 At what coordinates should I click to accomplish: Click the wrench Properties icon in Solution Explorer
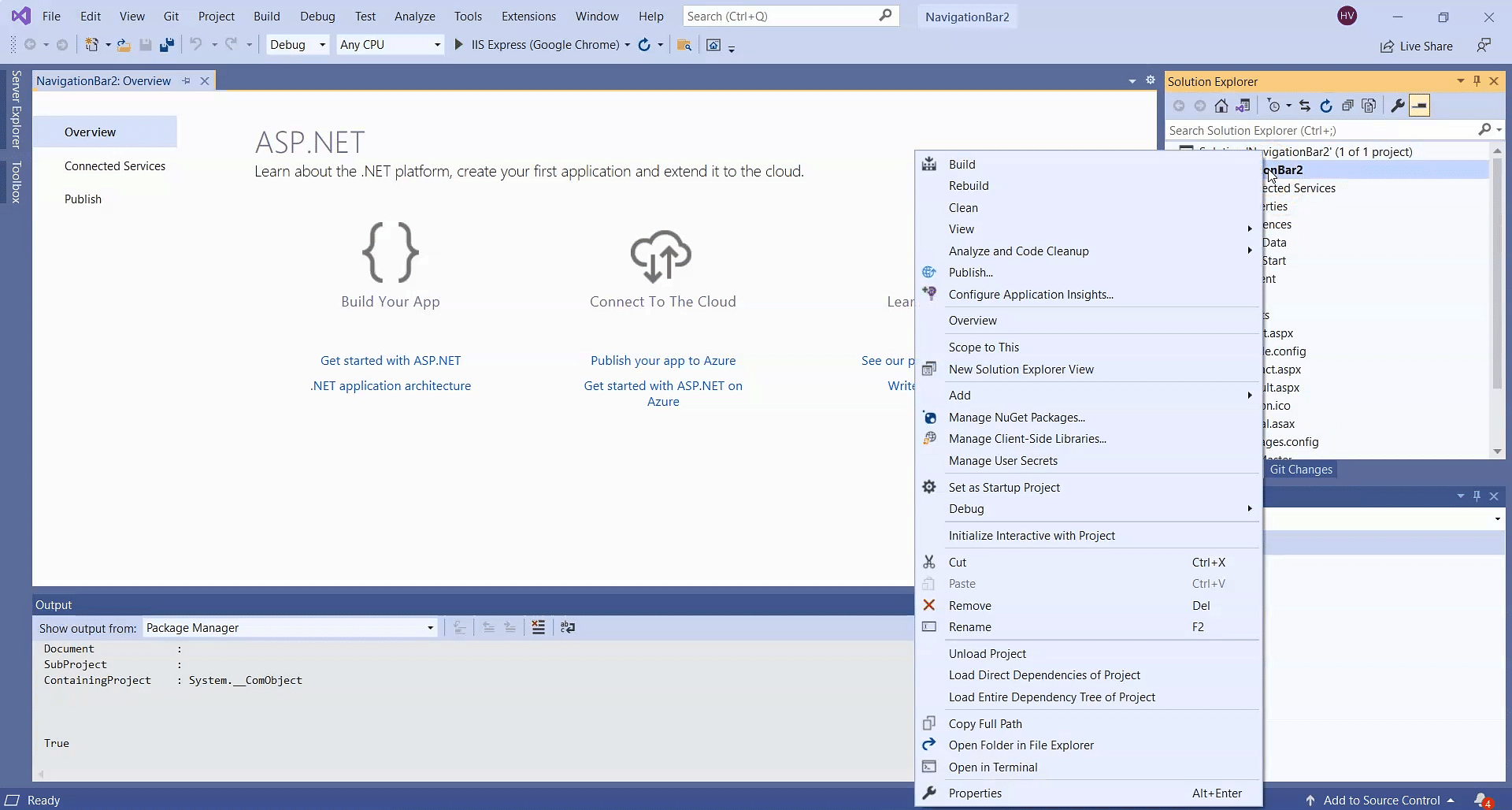click(1398, 106)
